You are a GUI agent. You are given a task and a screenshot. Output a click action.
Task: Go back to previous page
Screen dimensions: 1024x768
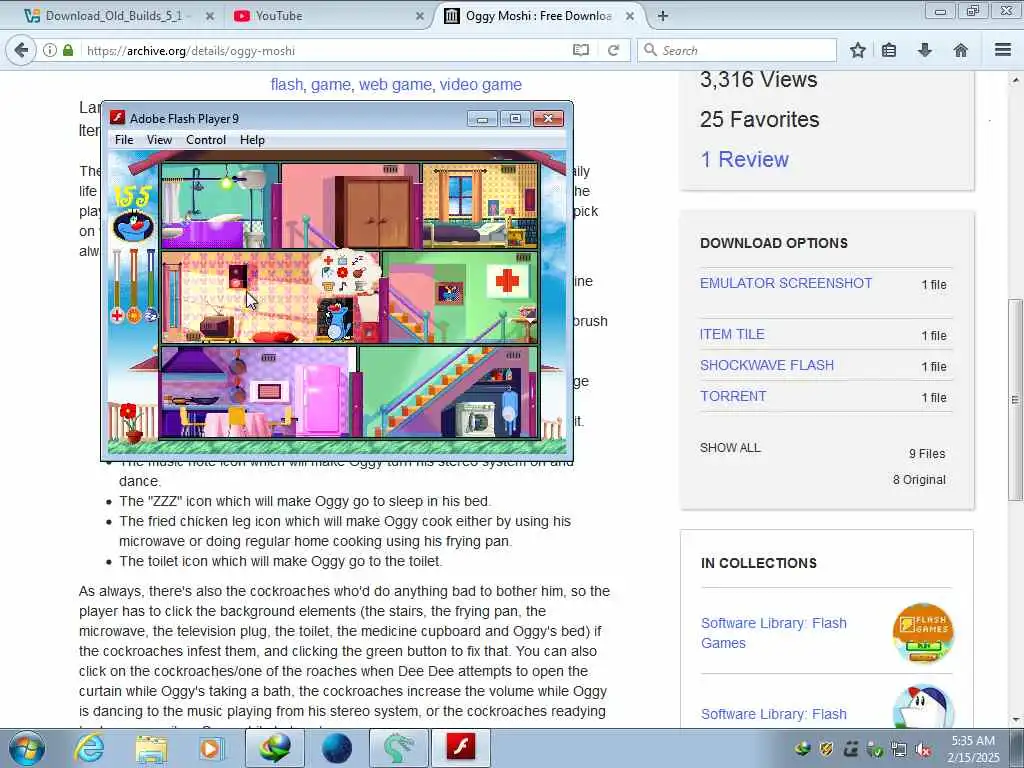(21, 50)
